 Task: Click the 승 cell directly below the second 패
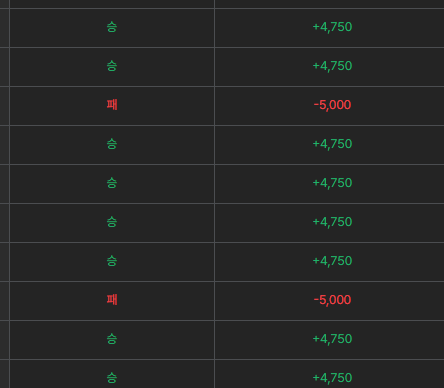(x=112, y=340)
